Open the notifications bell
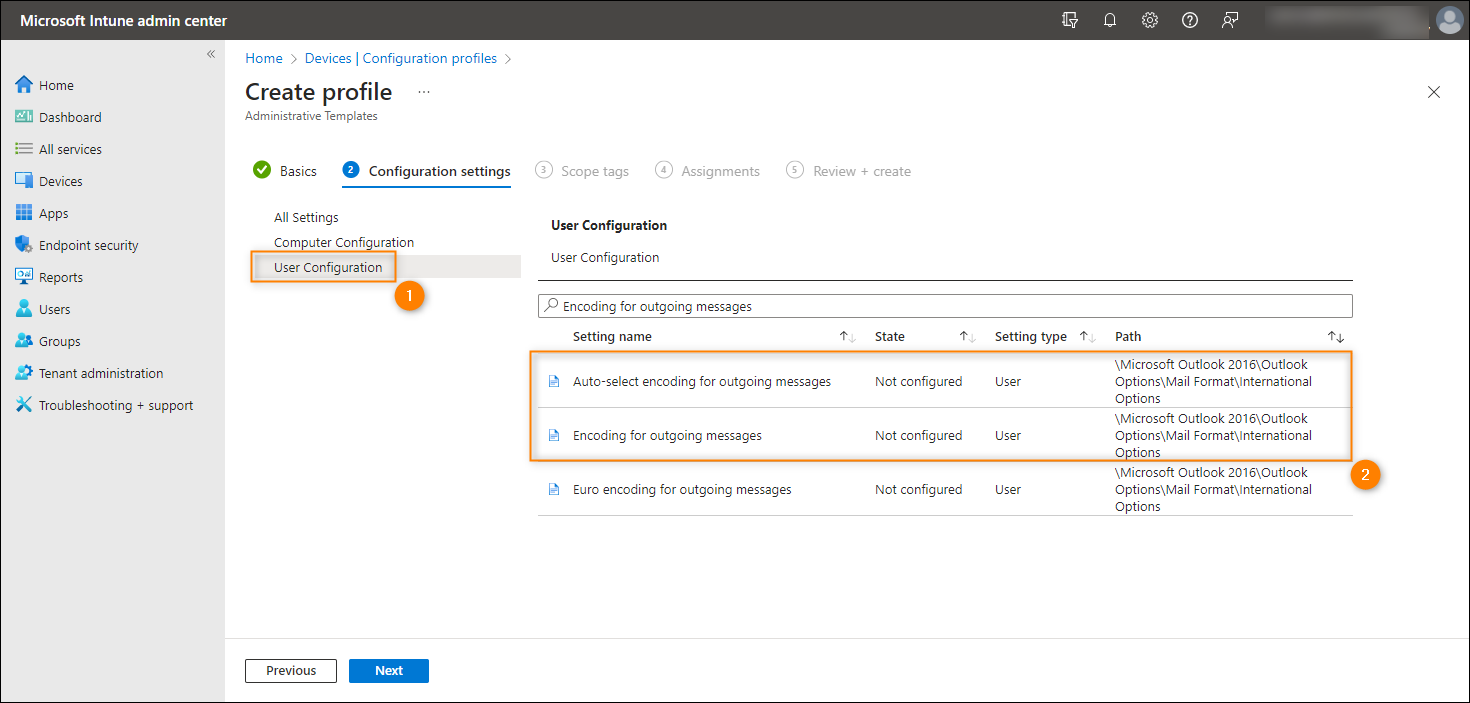 (1110, 20)
